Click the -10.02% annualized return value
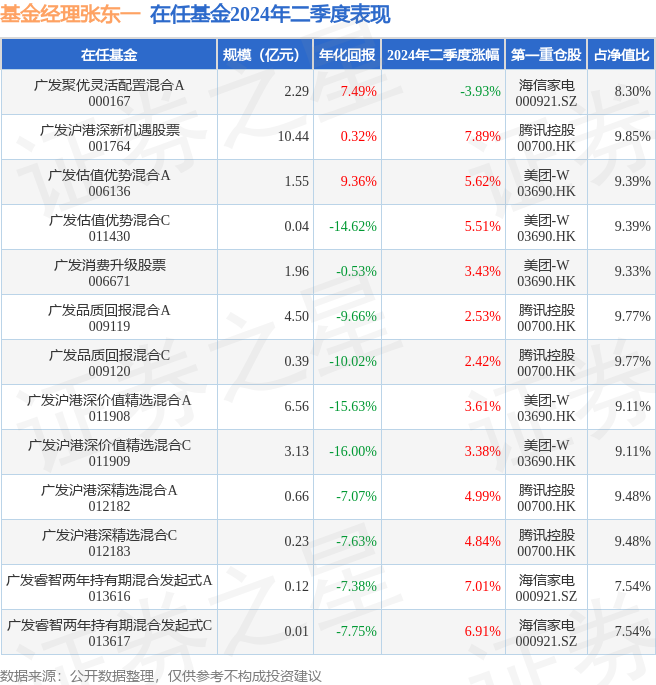656x685 pixels. coord(353,361)
